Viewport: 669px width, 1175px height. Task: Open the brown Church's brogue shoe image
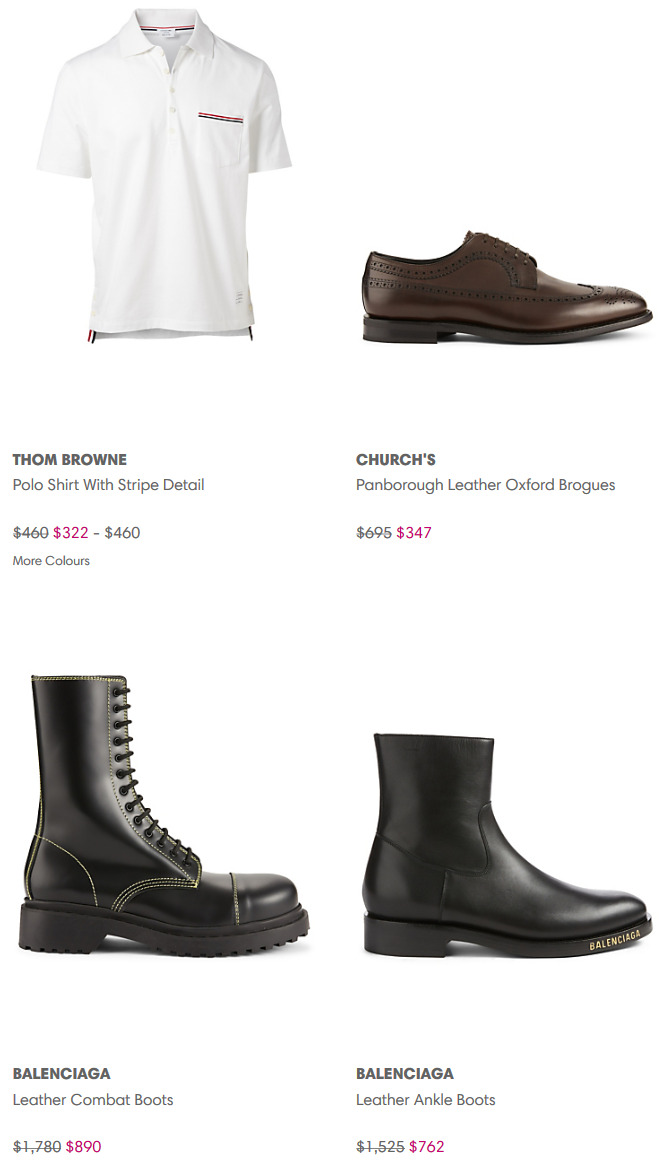point(507,289)
